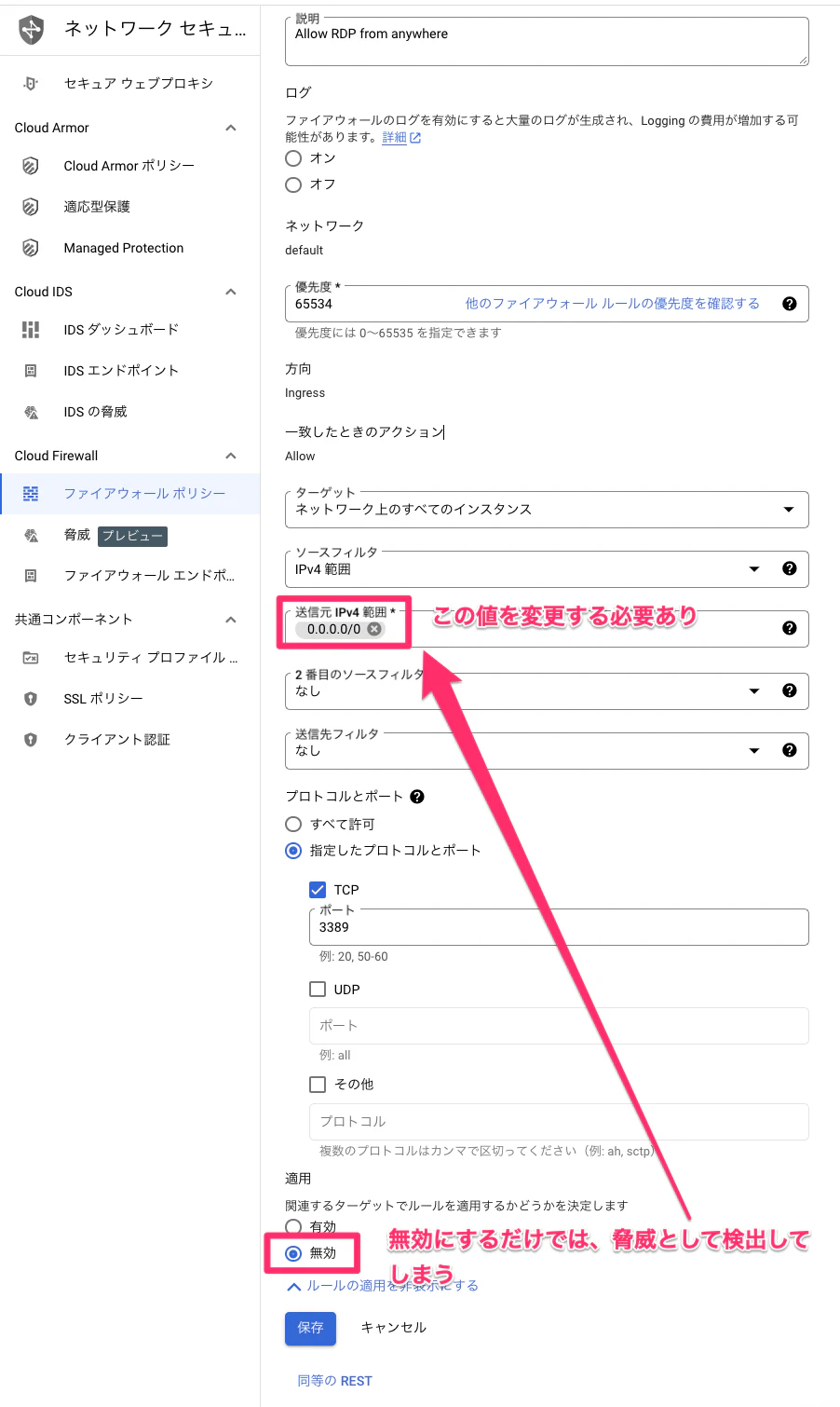Click the IDS ダッシュボード icon
Screen dimensions: 840x1407
[x=31, y=330]
